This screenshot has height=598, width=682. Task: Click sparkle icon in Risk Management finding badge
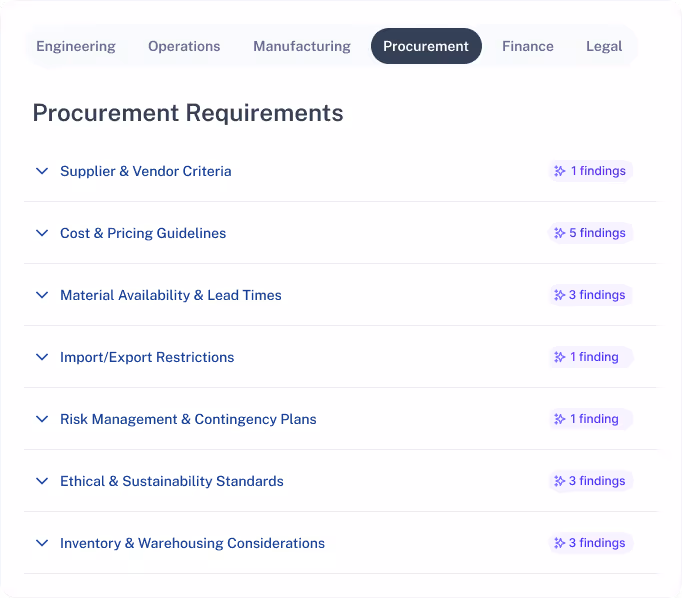pyautogui.click(x=559, y=419)
